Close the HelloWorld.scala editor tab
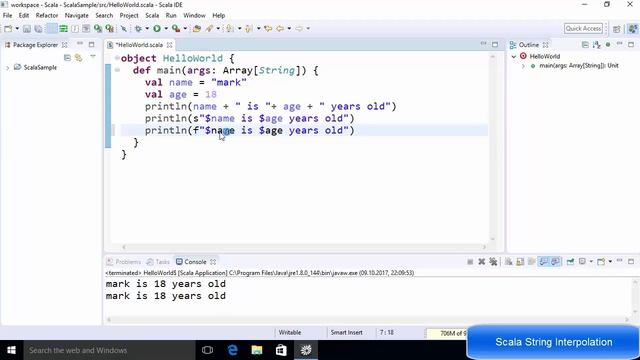The image size is (640, 360). (169, 45)
